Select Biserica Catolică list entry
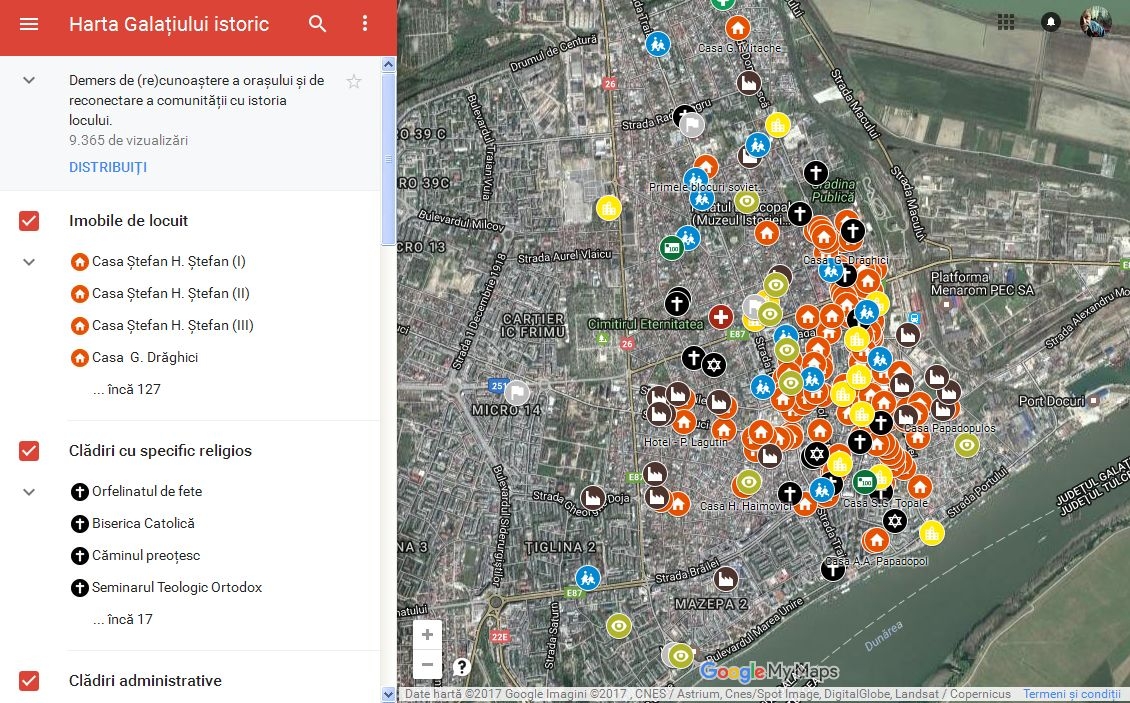This screenshot has height=703, width=1130. (143, 524)
